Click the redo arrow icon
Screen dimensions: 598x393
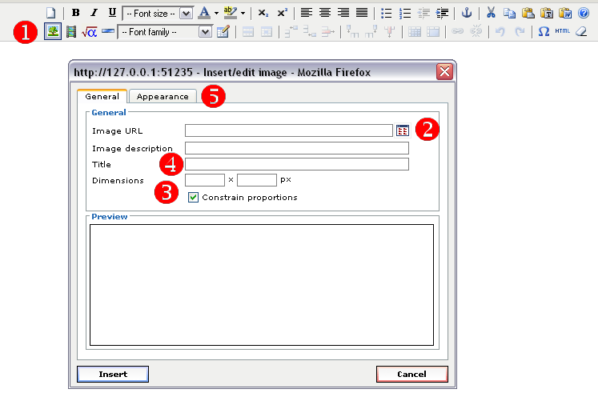coord(519,32)
